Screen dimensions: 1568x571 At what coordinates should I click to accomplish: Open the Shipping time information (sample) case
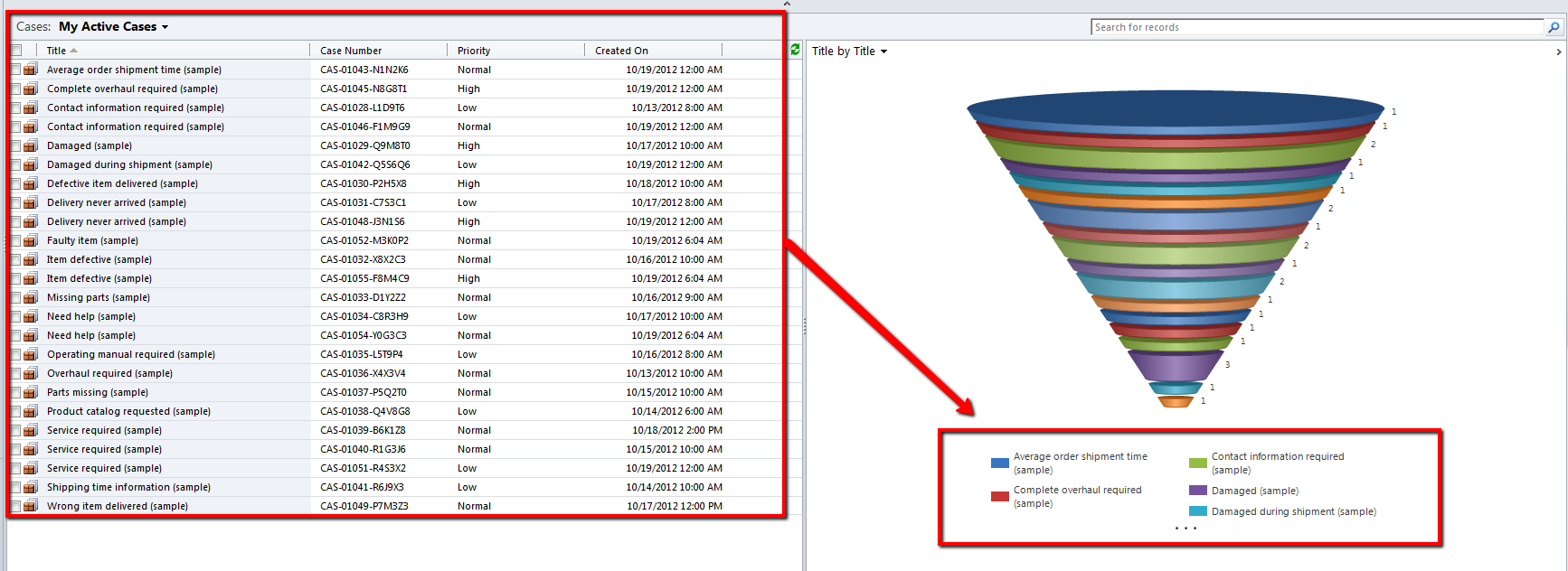tap(128, 487)
